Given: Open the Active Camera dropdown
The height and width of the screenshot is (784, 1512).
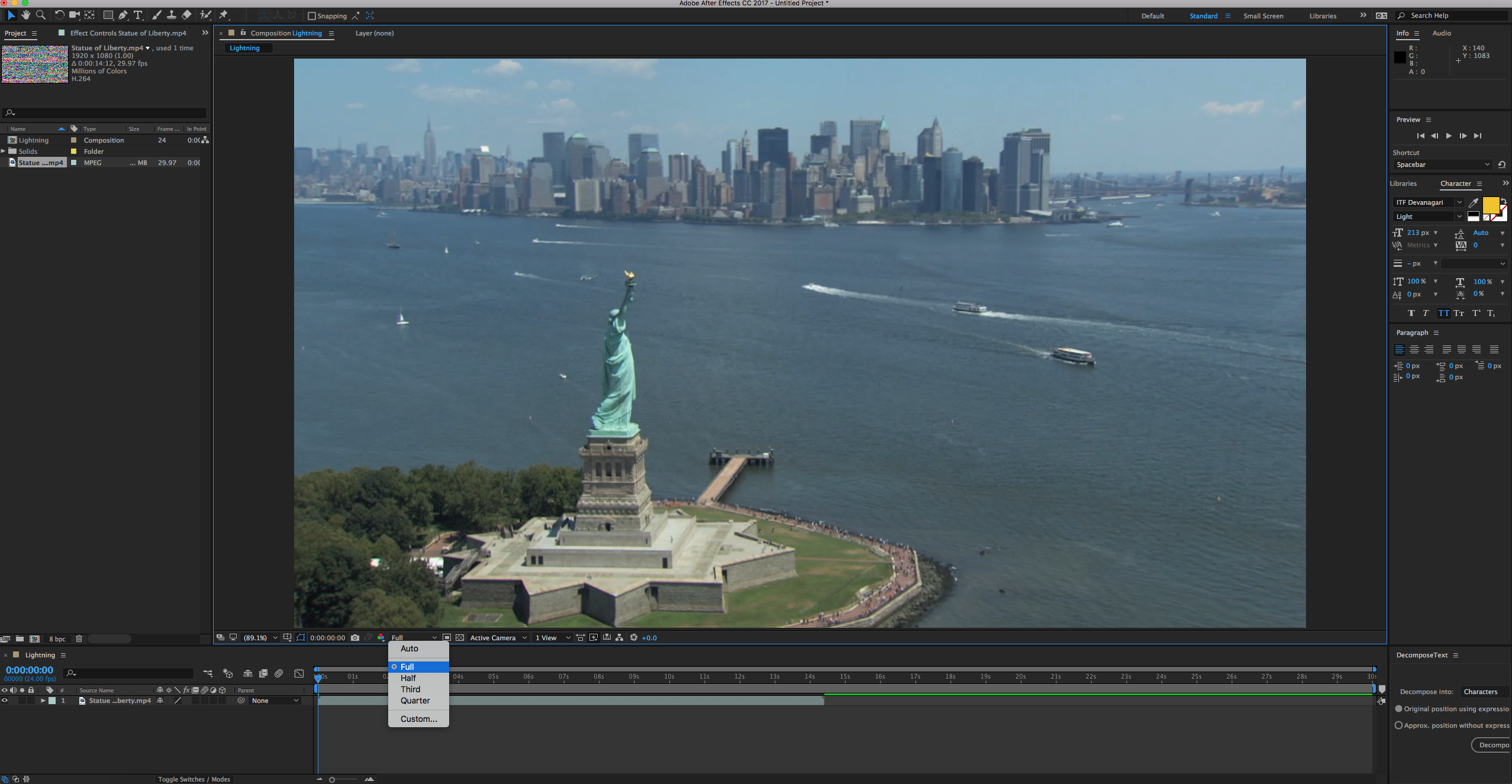Looking at the screenshot, I should pyautogui.click(x=498, y=638).
